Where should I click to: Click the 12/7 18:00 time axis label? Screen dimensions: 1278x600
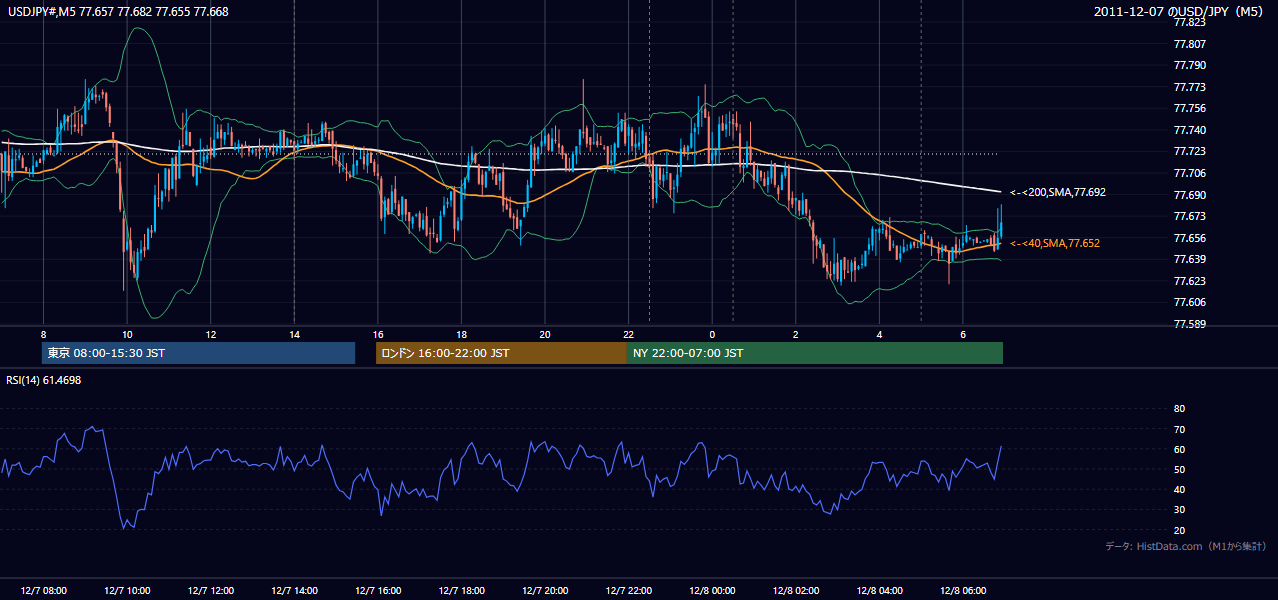[x=461, y=590]
